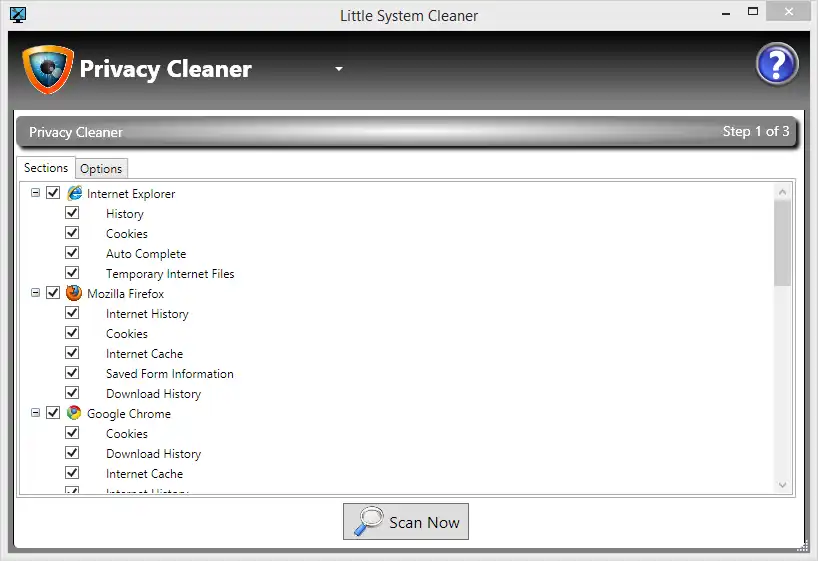Viewport: 818px width, 561px height.
Task: Click the vertical scrollbar thumb
Action: [782, 243]
